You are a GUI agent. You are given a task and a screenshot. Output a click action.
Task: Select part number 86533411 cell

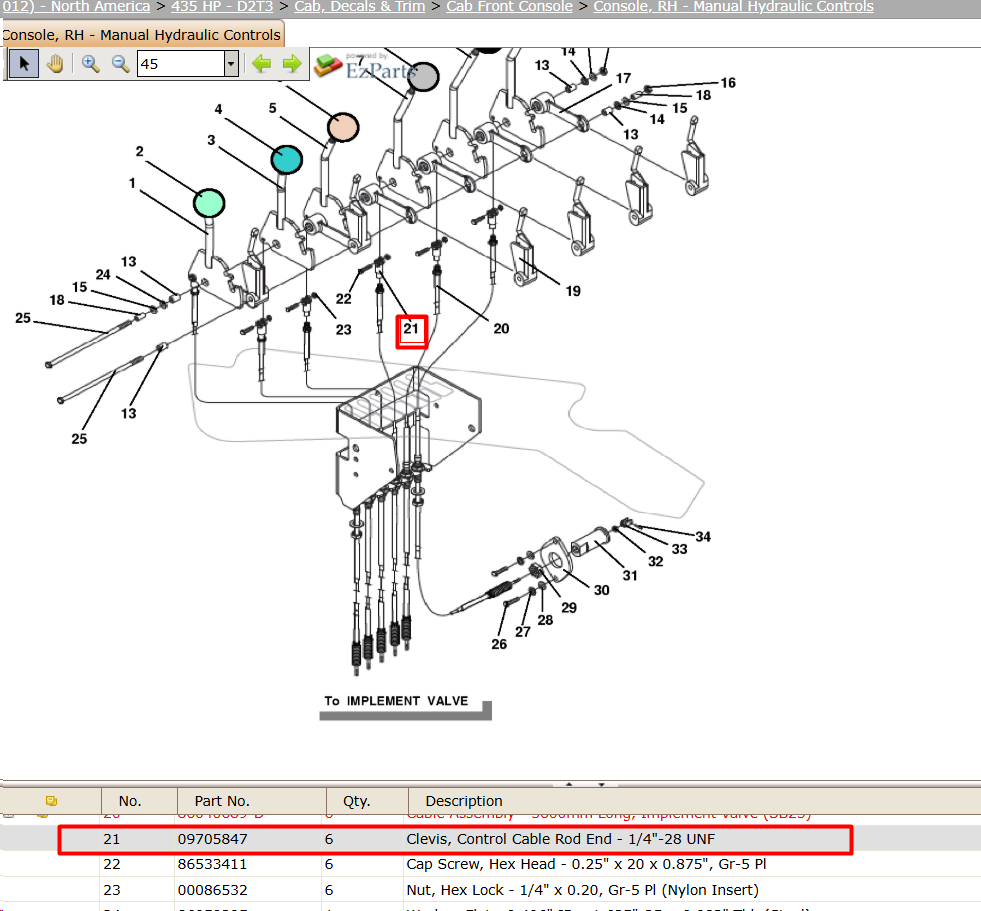pos(212,865)
